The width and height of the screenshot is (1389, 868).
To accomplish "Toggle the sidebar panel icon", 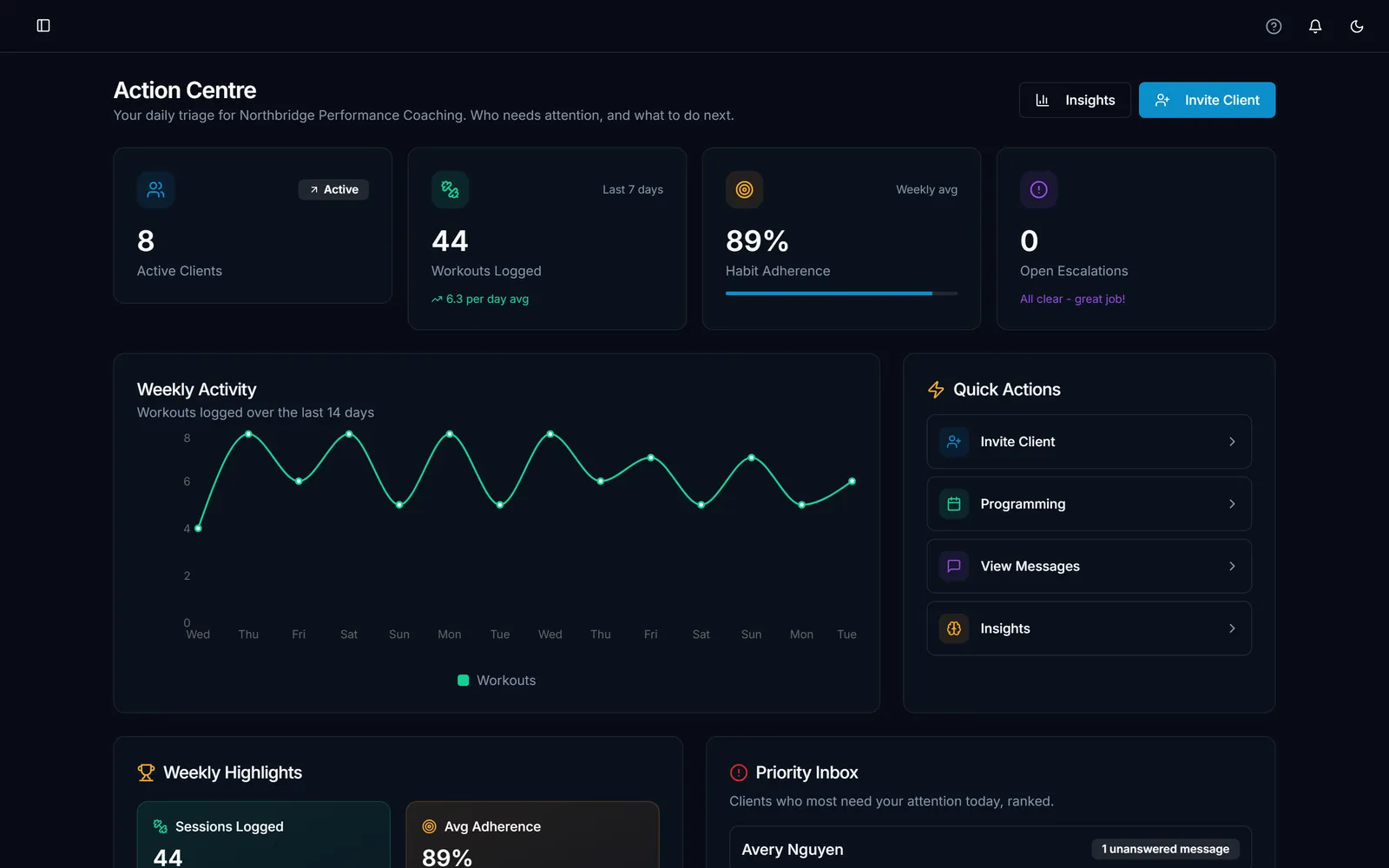I will click(x=43, y=26).
